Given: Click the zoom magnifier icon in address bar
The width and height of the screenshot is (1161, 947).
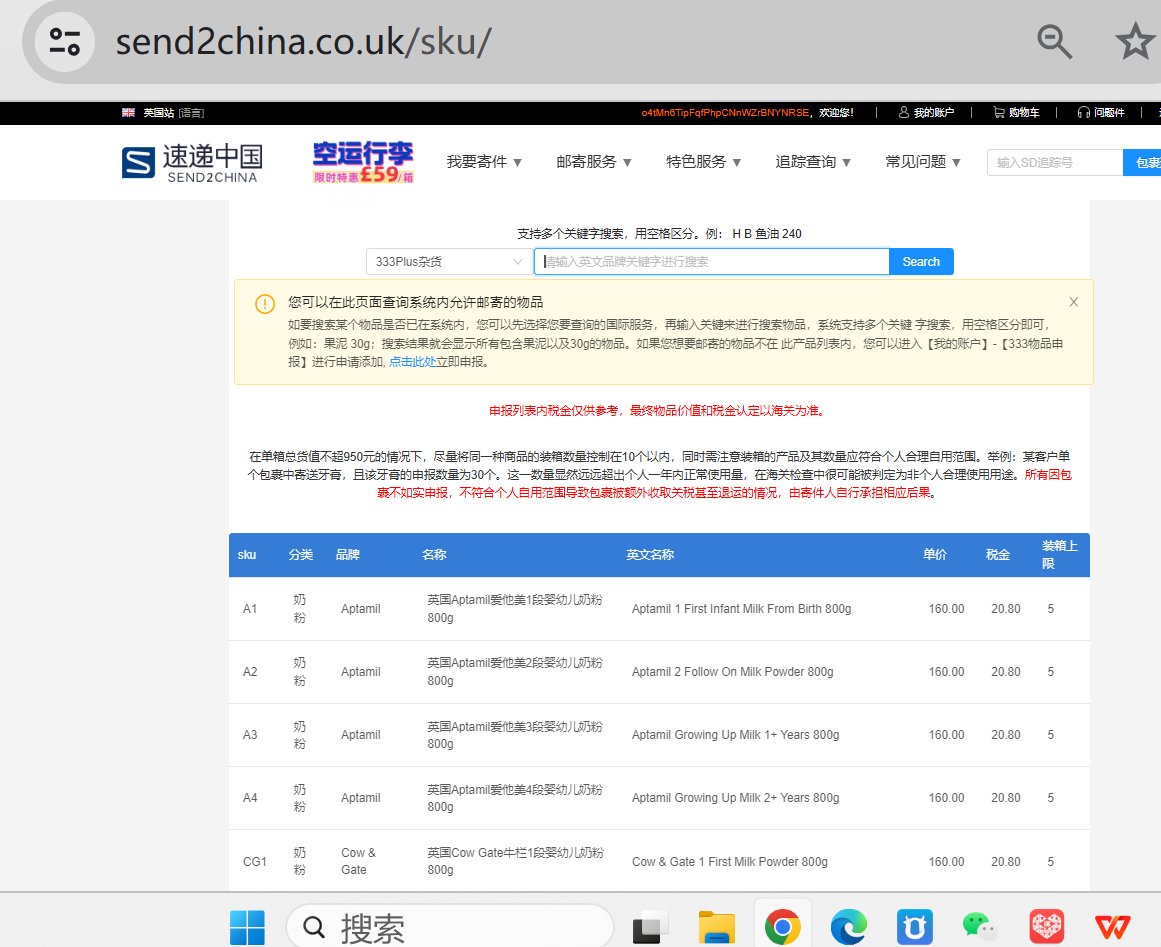Looking at the screenshot, I should [x=1054, y=41].
